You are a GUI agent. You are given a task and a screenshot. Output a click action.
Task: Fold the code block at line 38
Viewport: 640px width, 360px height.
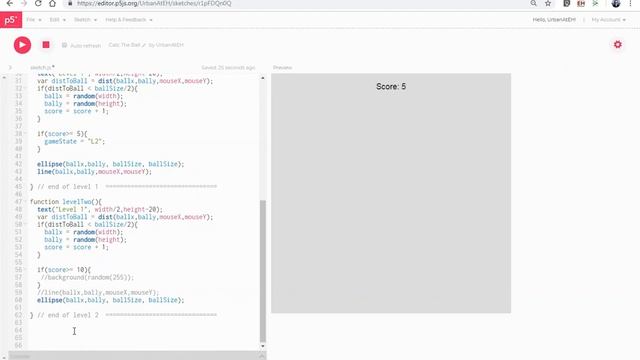click(25, 134)
